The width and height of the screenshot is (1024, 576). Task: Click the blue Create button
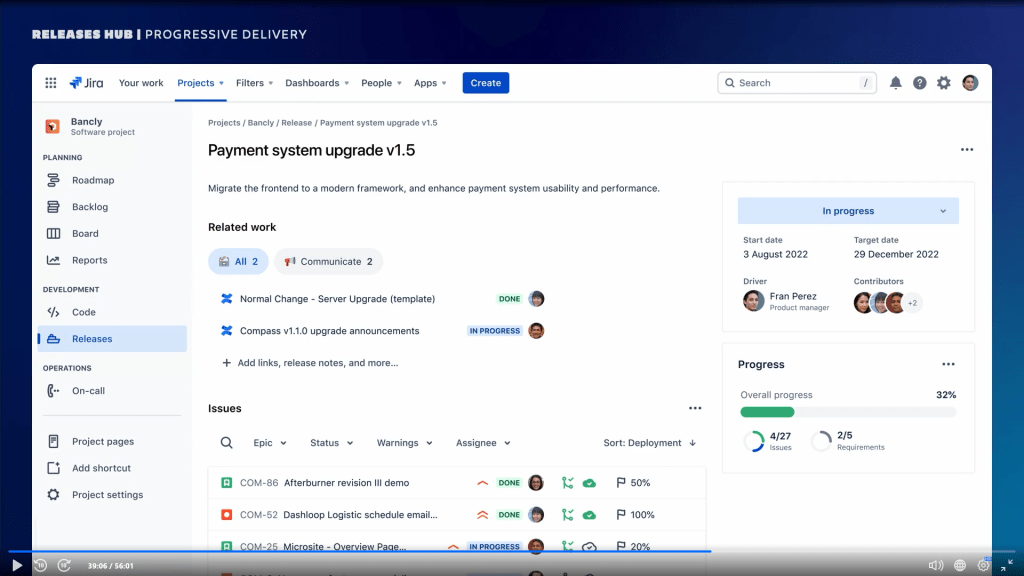[x=485, y=83]
